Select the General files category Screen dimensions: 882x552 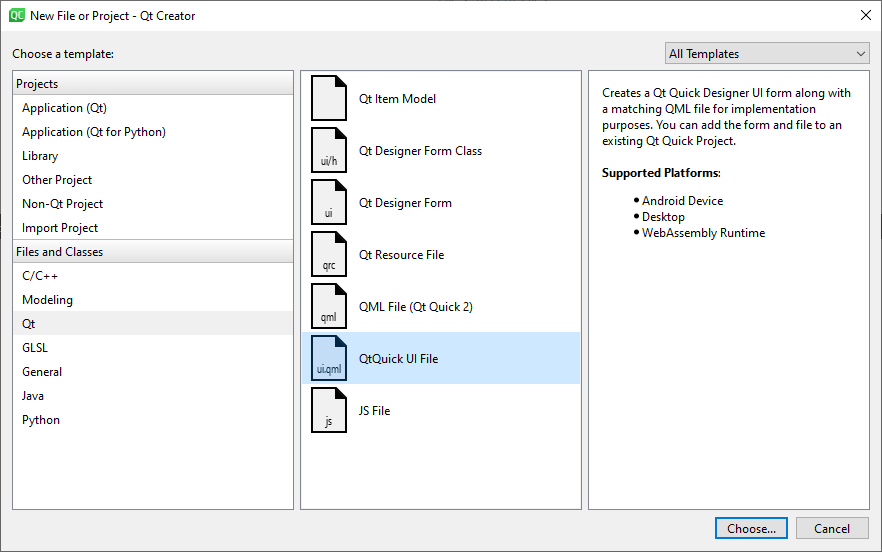pyautogui.click(x=153, y=372)
